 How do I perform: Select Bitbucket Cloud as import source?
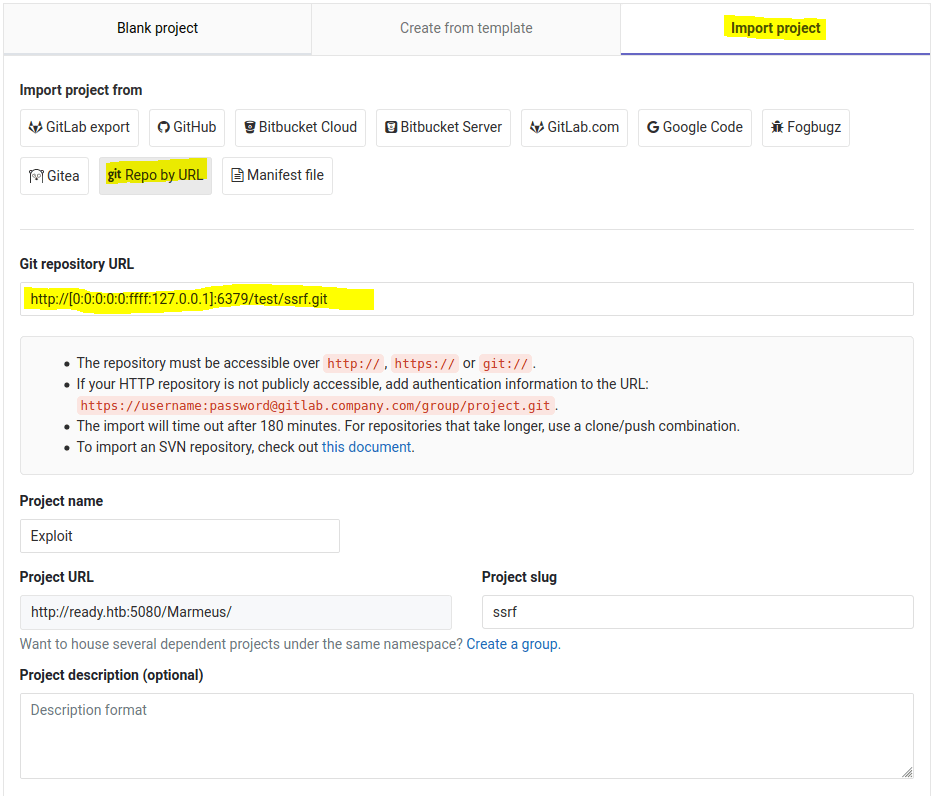[x=300, y=128]
